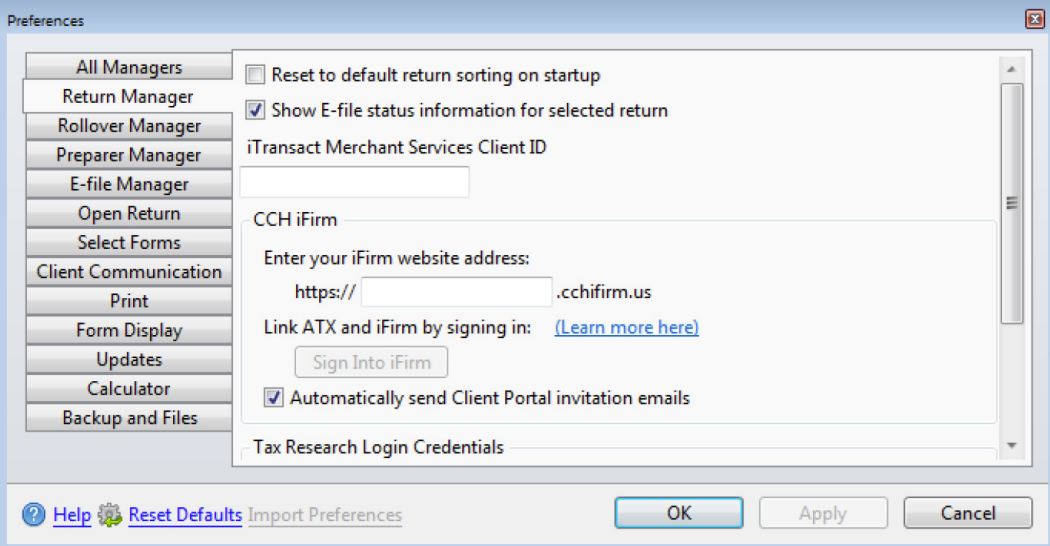Click the Reset Defaults gear icon

coord(111,515)
